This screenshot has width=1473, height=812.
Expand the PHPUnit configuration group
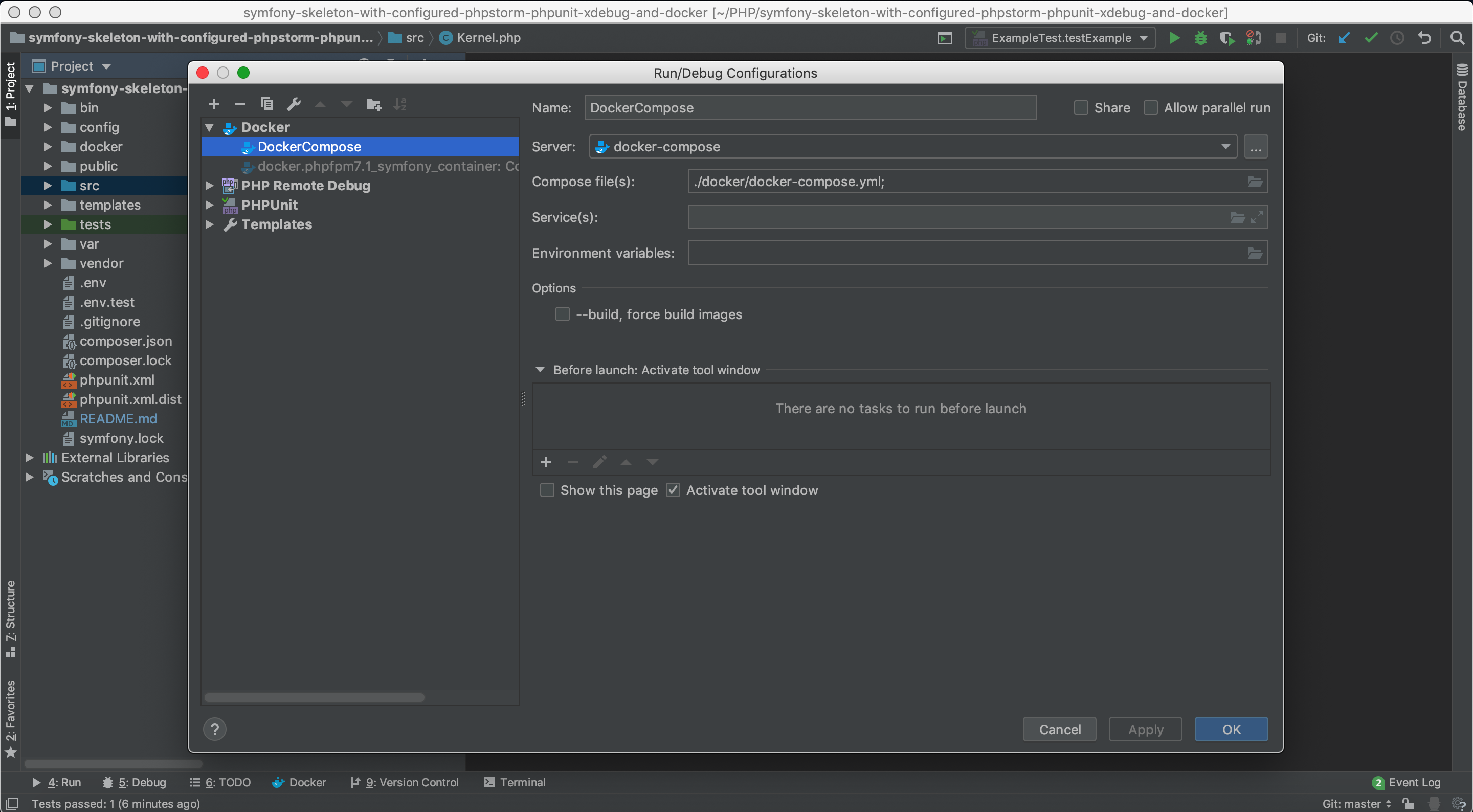(x=211, y=204)
